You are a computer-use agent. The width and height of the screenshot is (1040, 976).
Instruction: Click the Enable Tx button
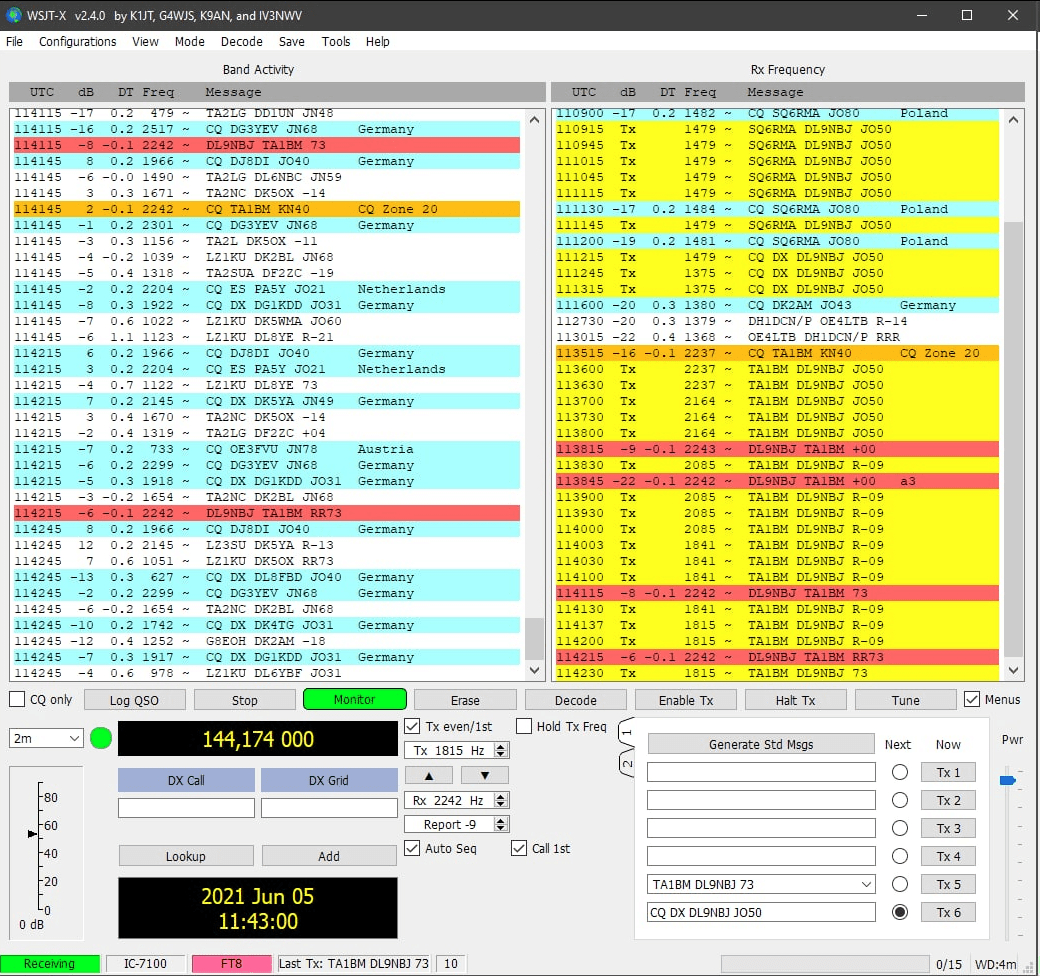686,700
